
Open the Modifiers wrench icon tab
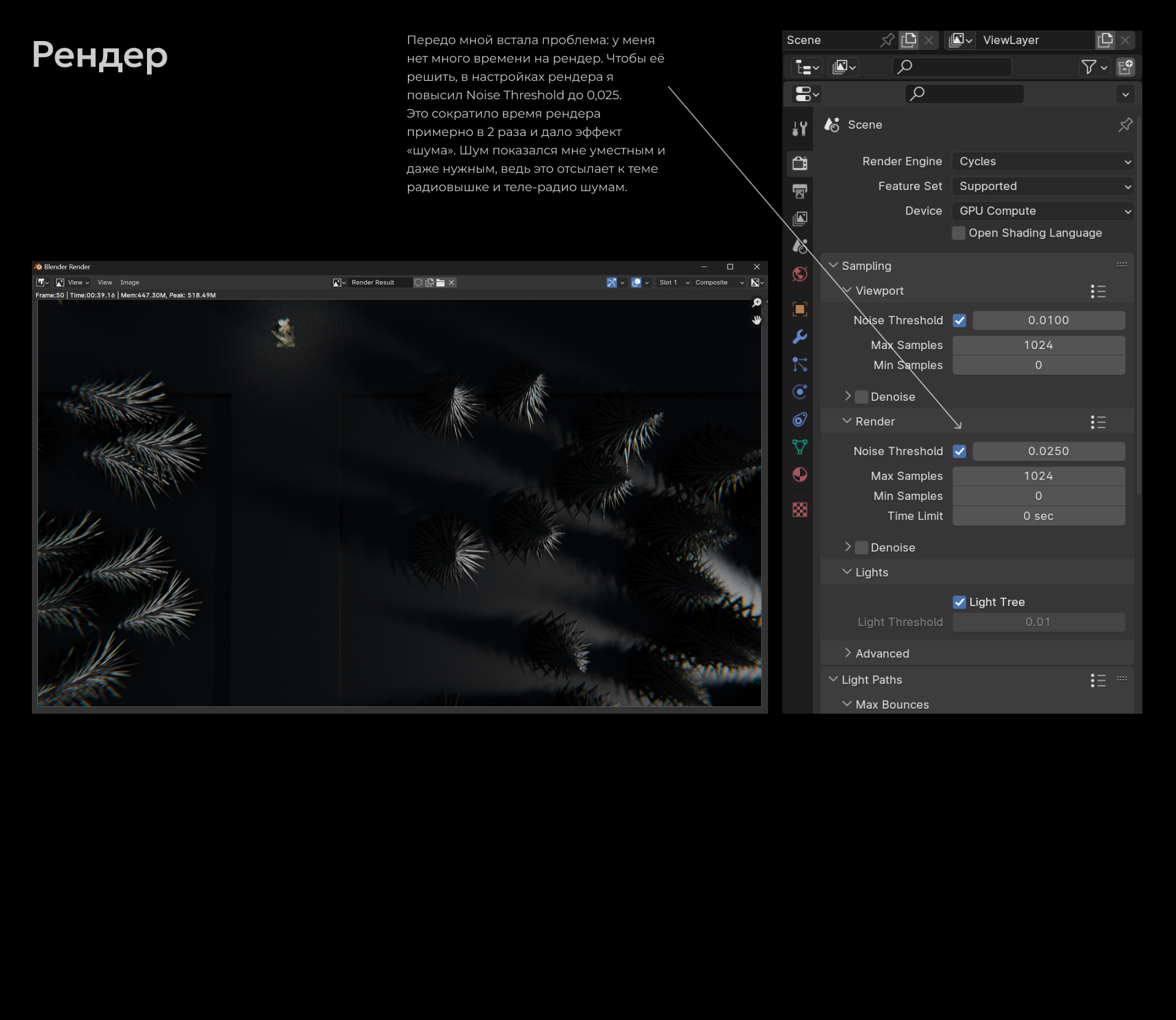click(x=800, y=337)
